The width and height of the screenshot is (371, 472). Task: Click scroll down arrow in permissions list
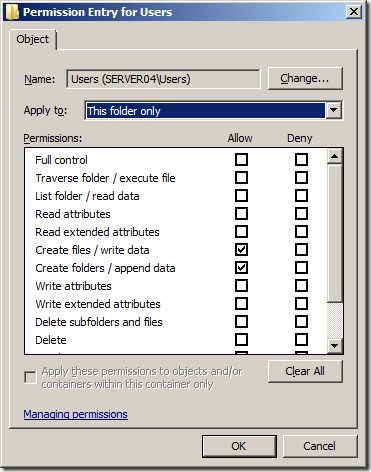tap(335, 346)
